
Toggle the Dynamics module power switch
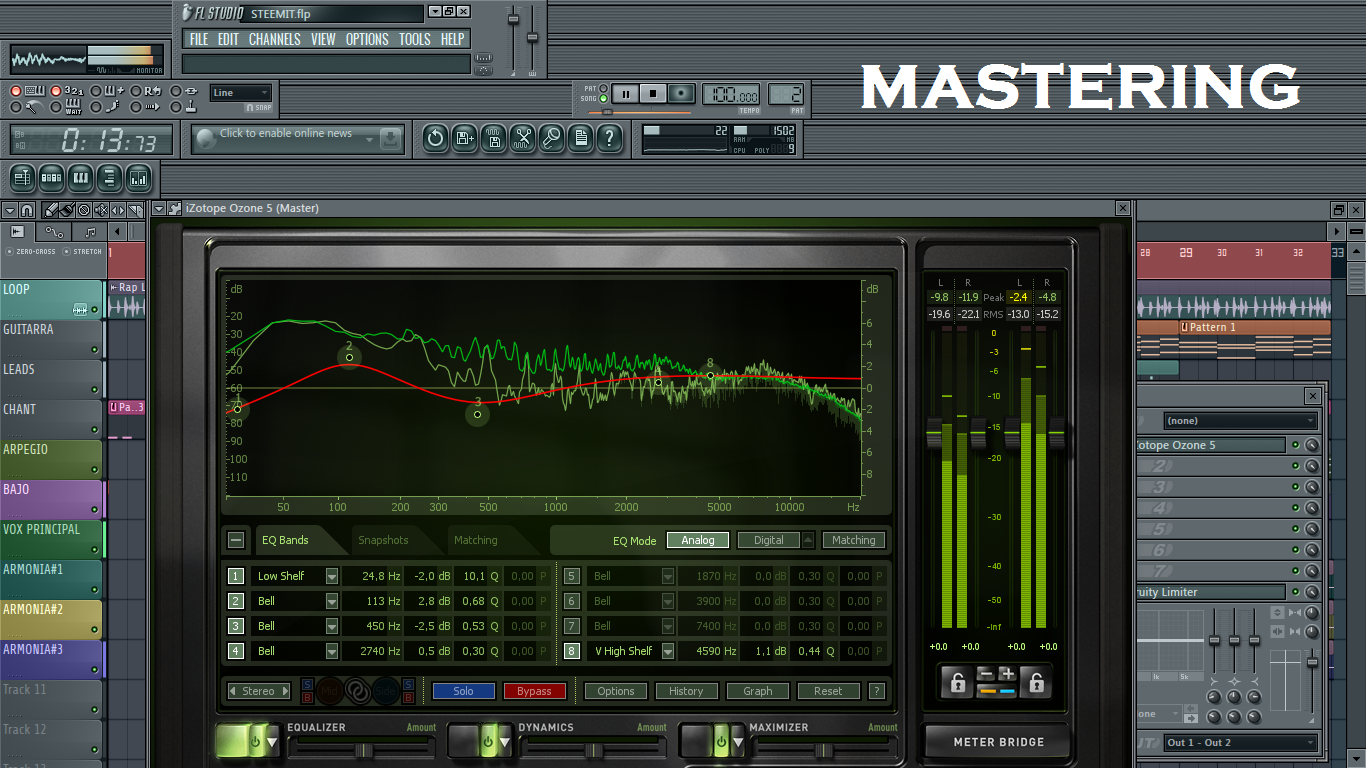click(487, 742)
